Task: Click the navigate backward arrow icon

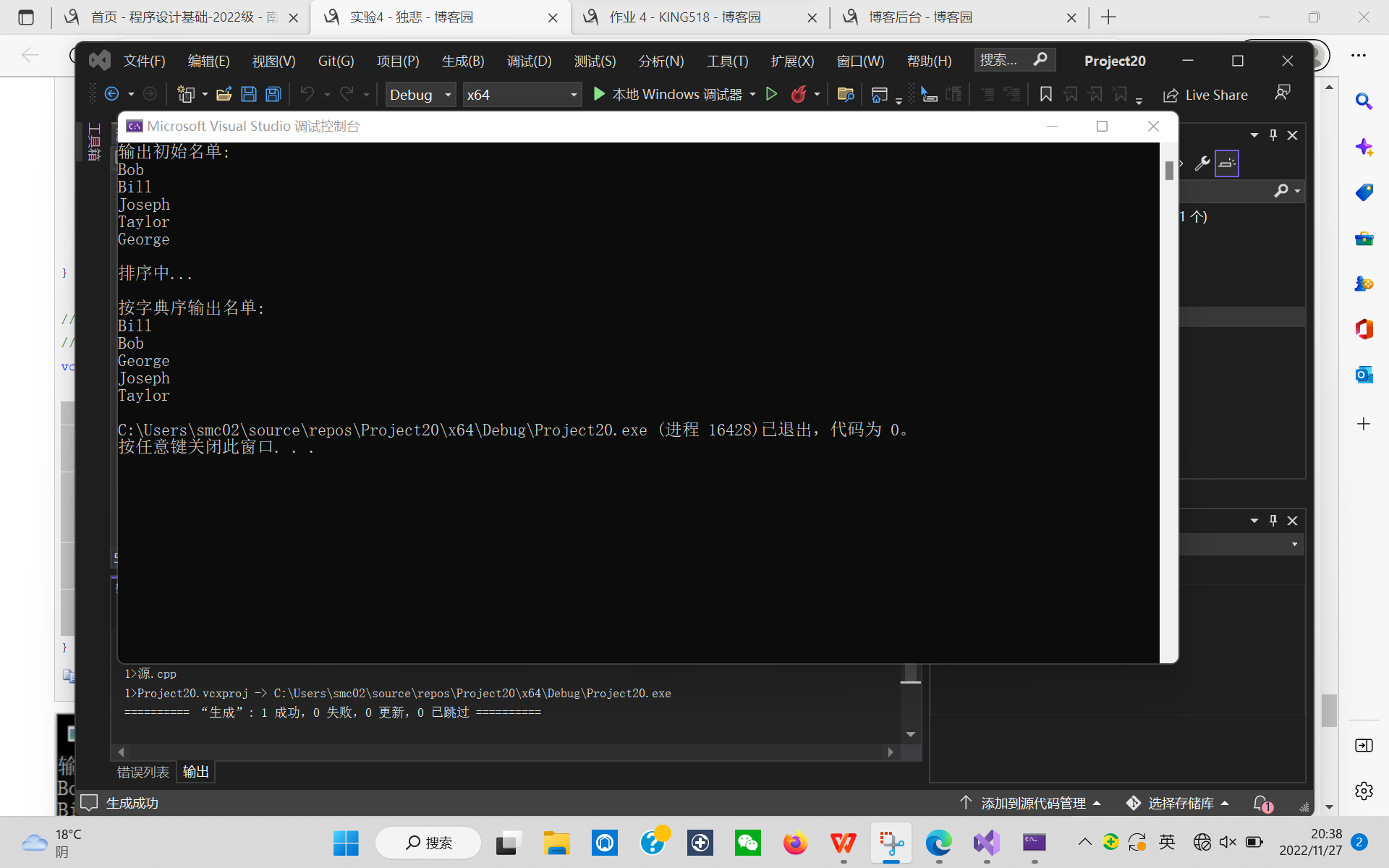Action: click(111, 94)
